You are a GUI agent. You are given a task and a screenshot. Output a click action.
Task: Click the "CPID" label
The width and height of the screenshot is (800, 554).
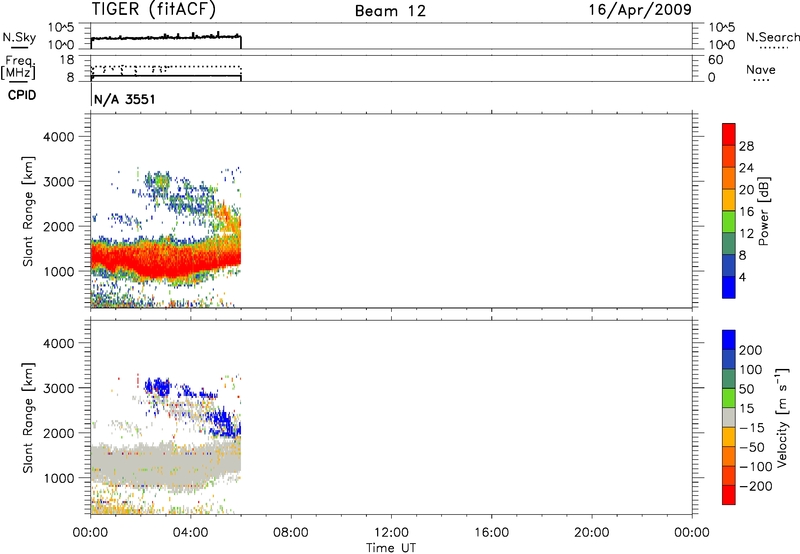pos(22,95)
